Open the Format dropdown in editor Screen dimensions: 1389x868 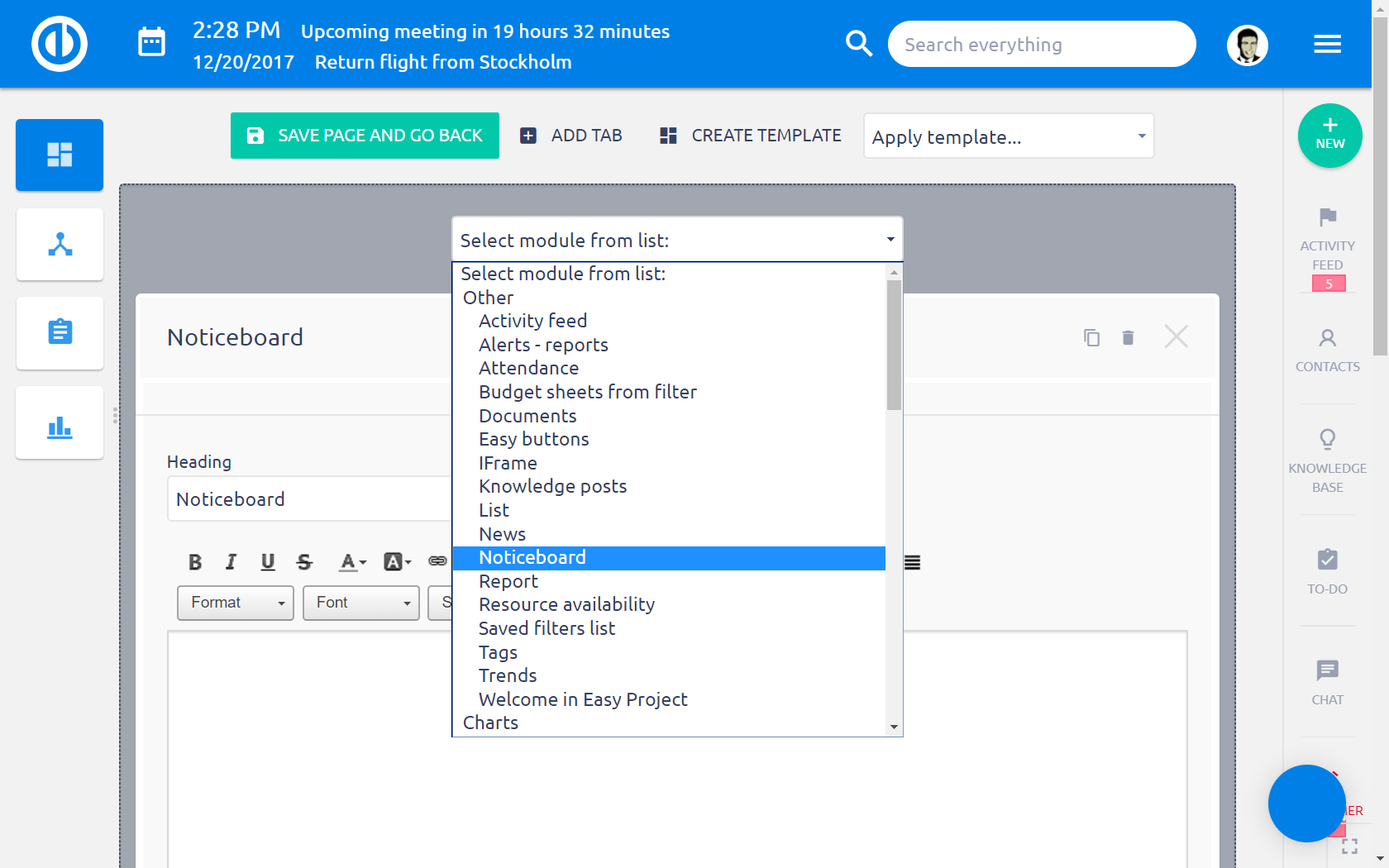pyautogui.click(x=236, y=603)
